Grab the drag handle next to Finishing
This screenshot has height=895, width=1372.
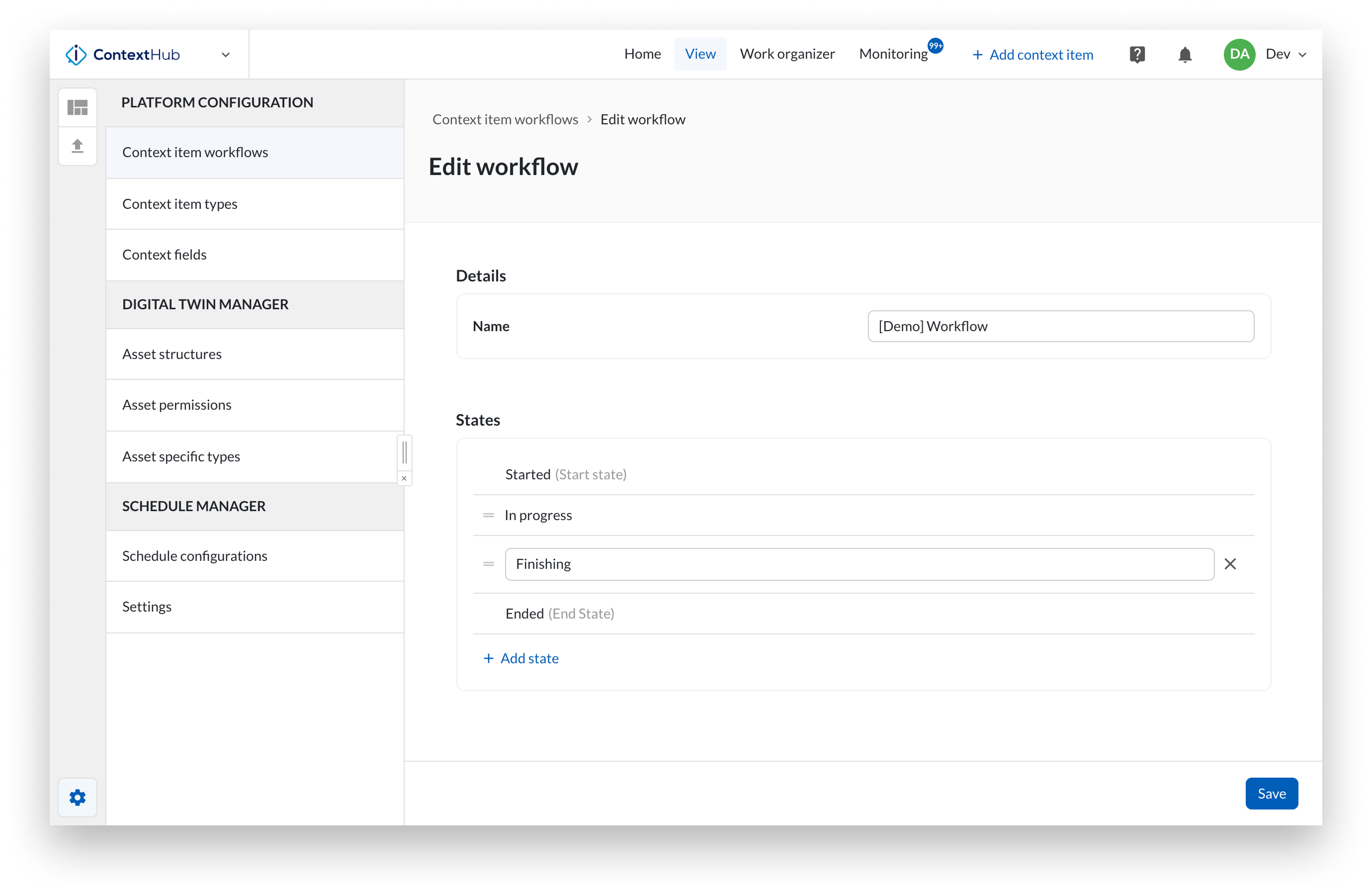(x=488, y=564)
